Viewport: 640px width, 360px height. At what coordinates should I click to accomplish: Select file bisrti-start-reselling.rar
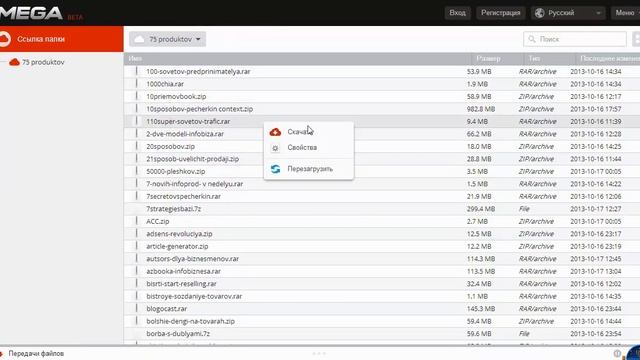181,284
